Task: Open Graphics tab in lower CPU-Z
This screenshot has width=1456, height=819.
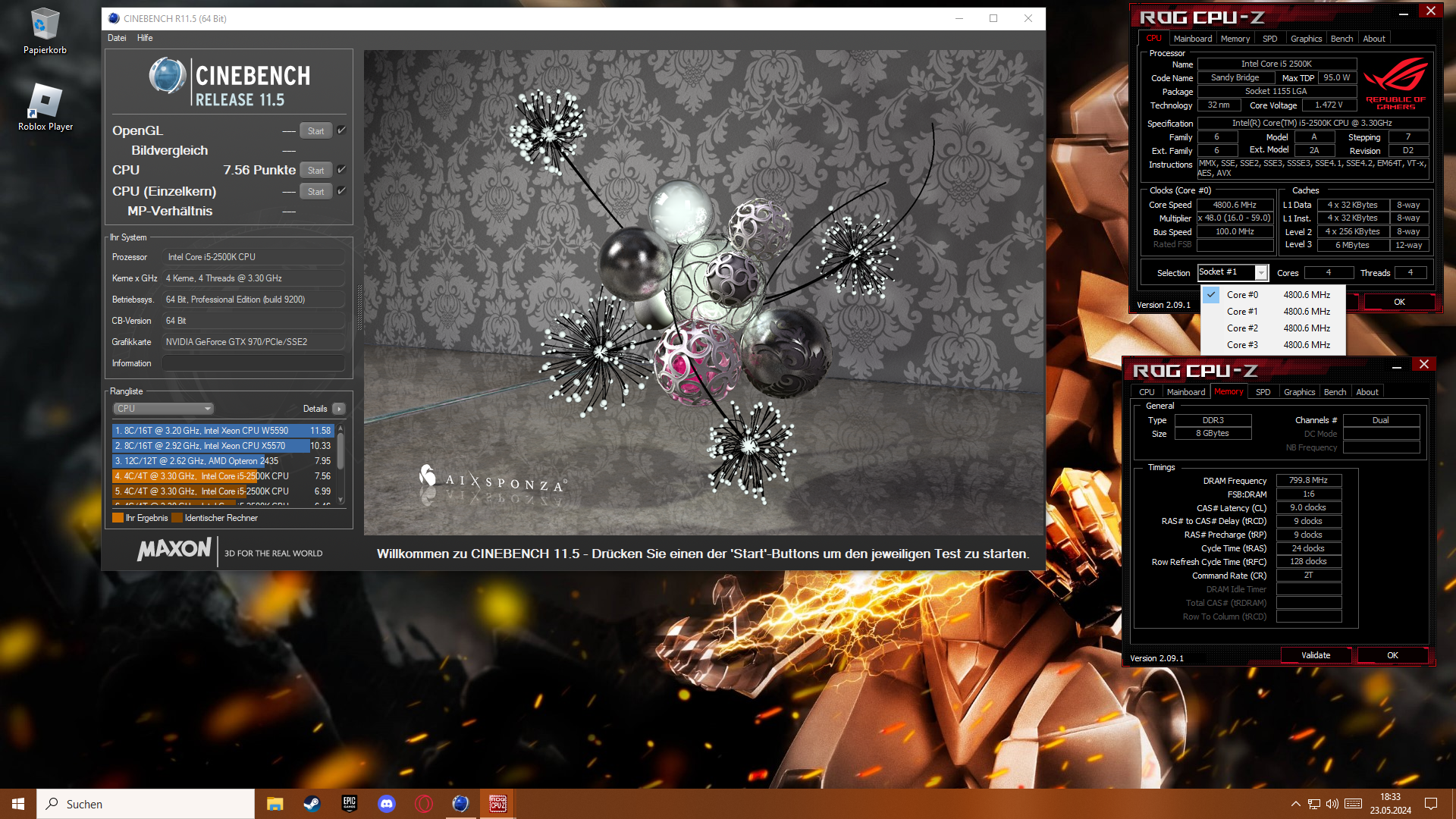Action: [1299, 392]
